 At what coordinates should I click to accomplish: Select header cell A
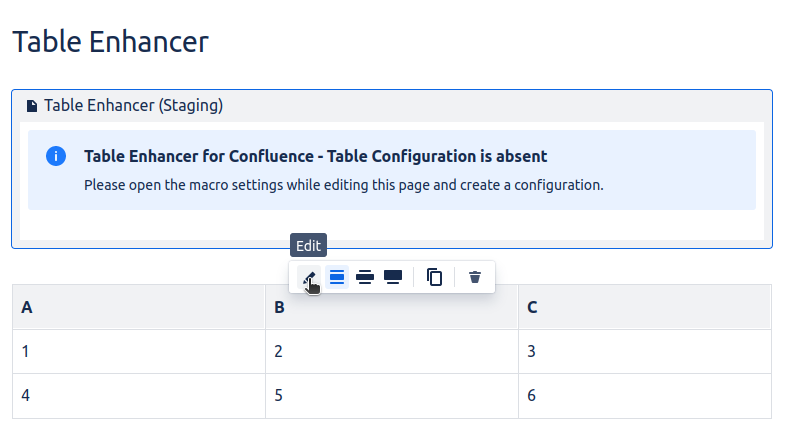tap(138, 307)
